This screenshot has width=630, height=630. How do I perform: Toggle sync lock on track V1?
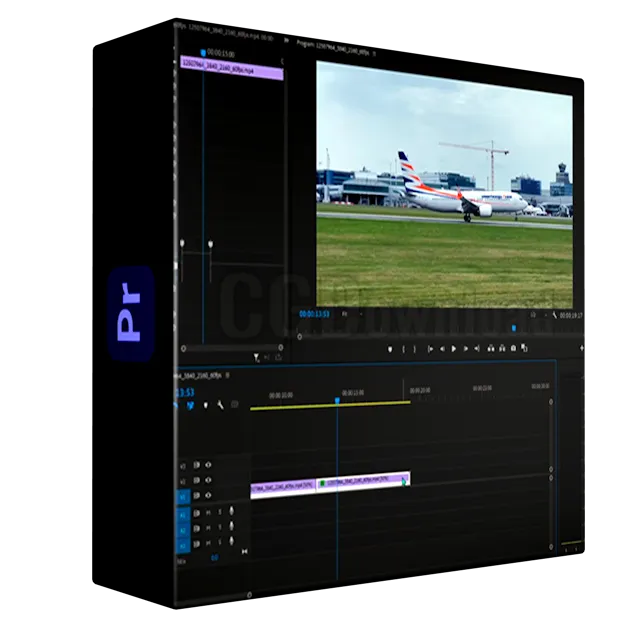click(x=196, y=496)
